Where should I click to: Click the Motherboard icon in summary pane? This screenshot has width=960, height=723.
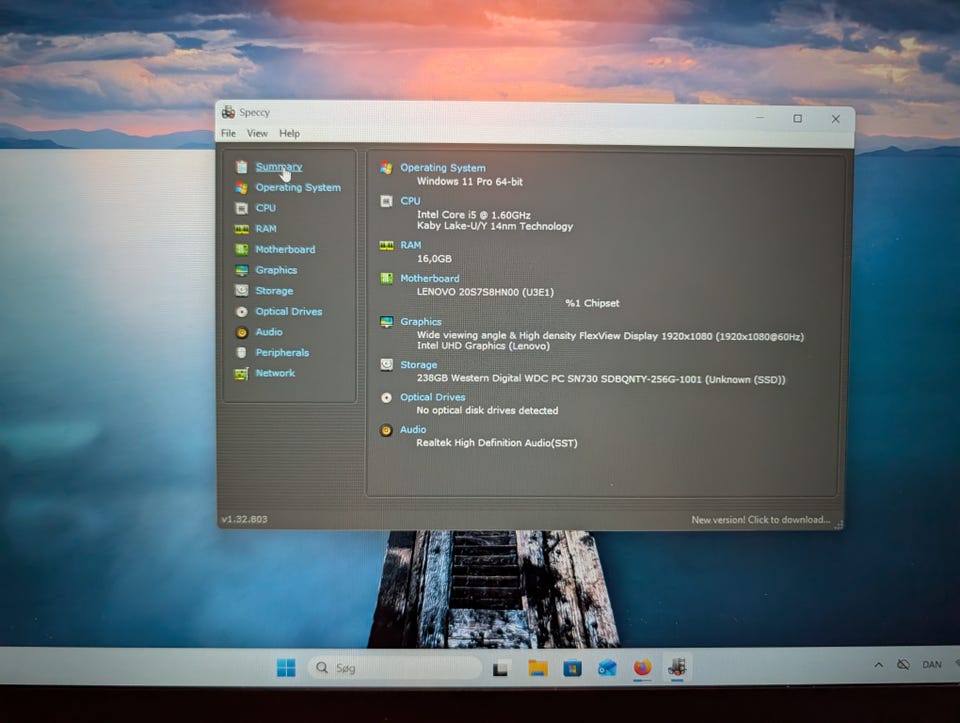[x=386, y=279]
